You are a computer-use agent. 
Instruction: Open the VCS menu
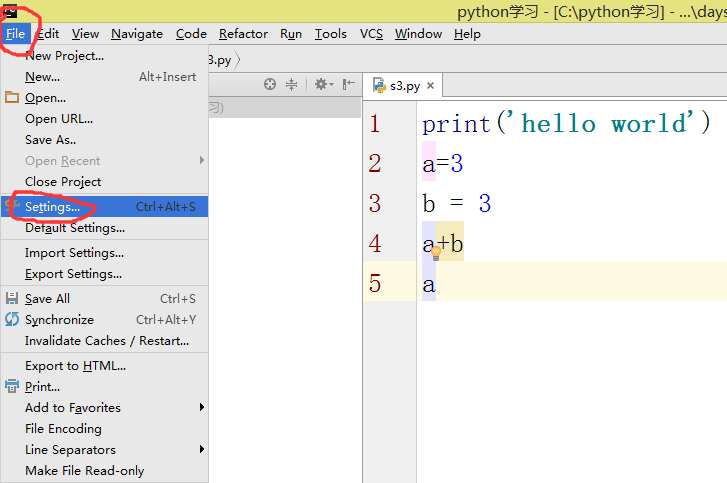point(371,34)
